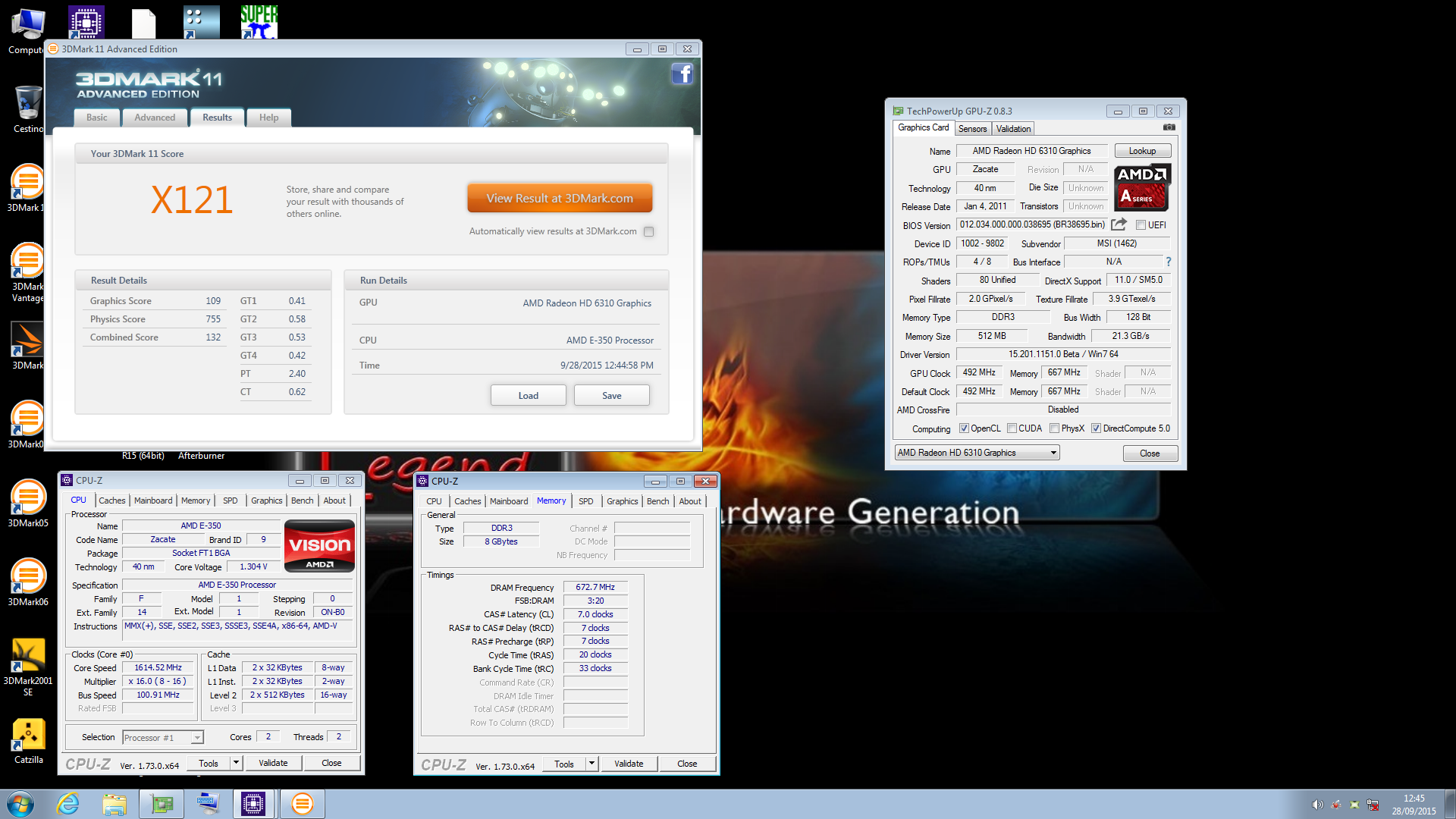Open the Super Pi desktop shortcut
Screen dimensions: 1456x819
point(259,21)
